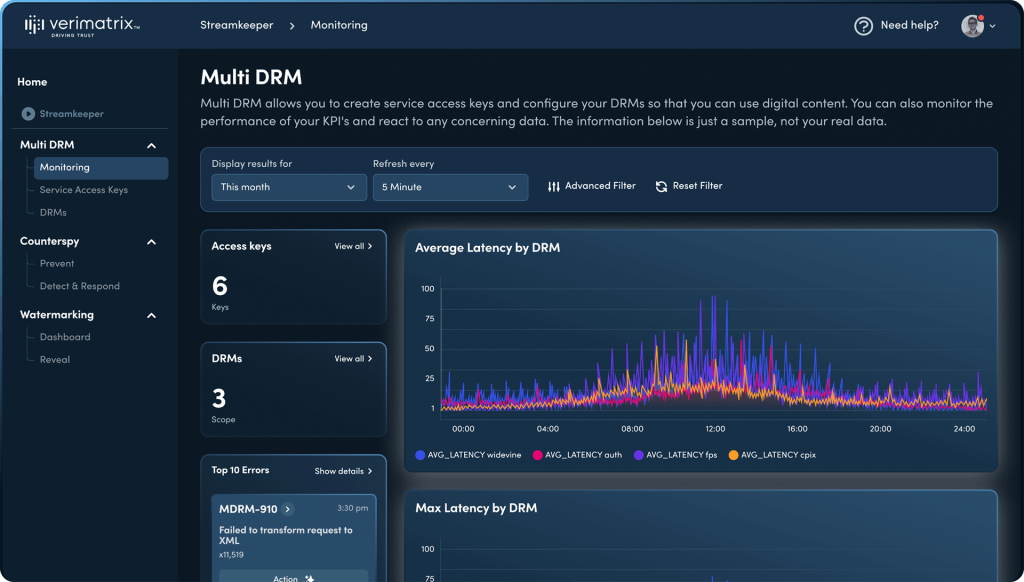View all Access keys
Screen dimensions: 1024x582
tap(353, 246)
